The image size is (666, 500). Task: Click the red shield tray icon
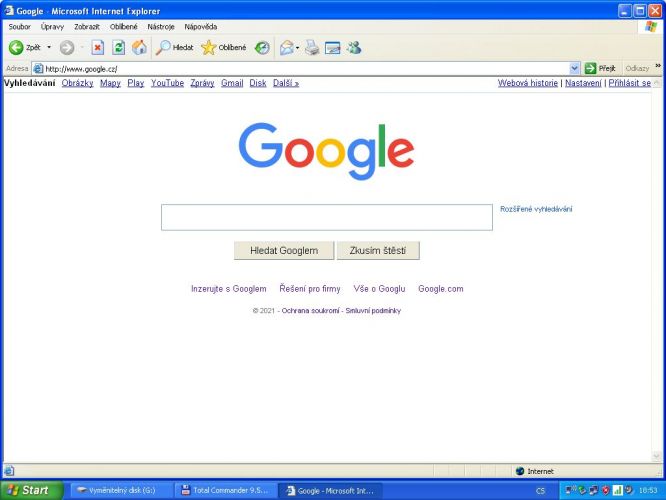point(606,490)
